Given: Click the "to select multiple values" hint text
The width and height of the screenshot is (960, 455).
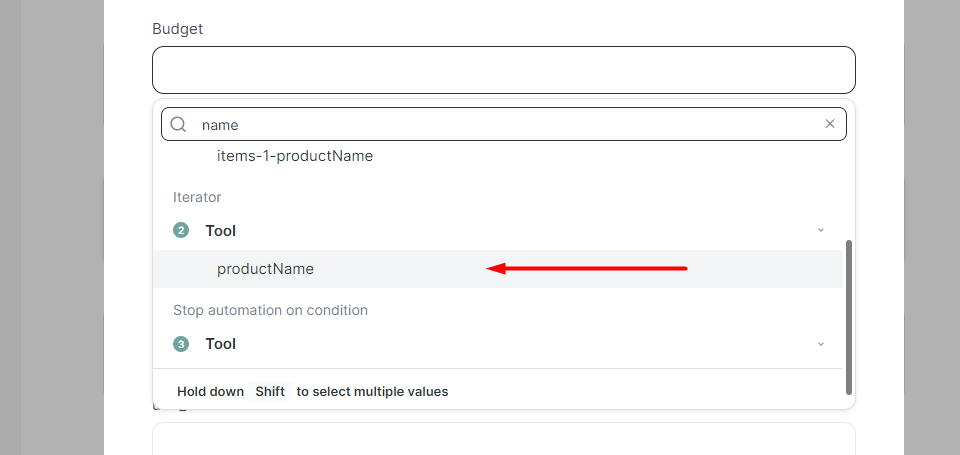Looking at the screenshot, I should click(x=372, y=391).
